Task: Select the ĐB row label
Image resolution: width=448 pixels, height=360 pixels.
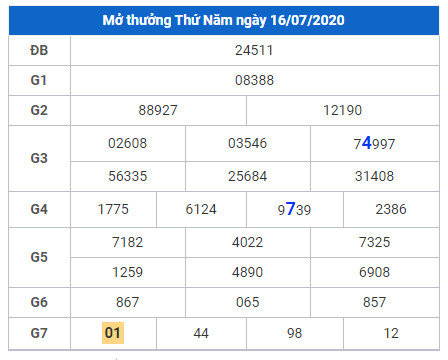Action: pos(39,51)
